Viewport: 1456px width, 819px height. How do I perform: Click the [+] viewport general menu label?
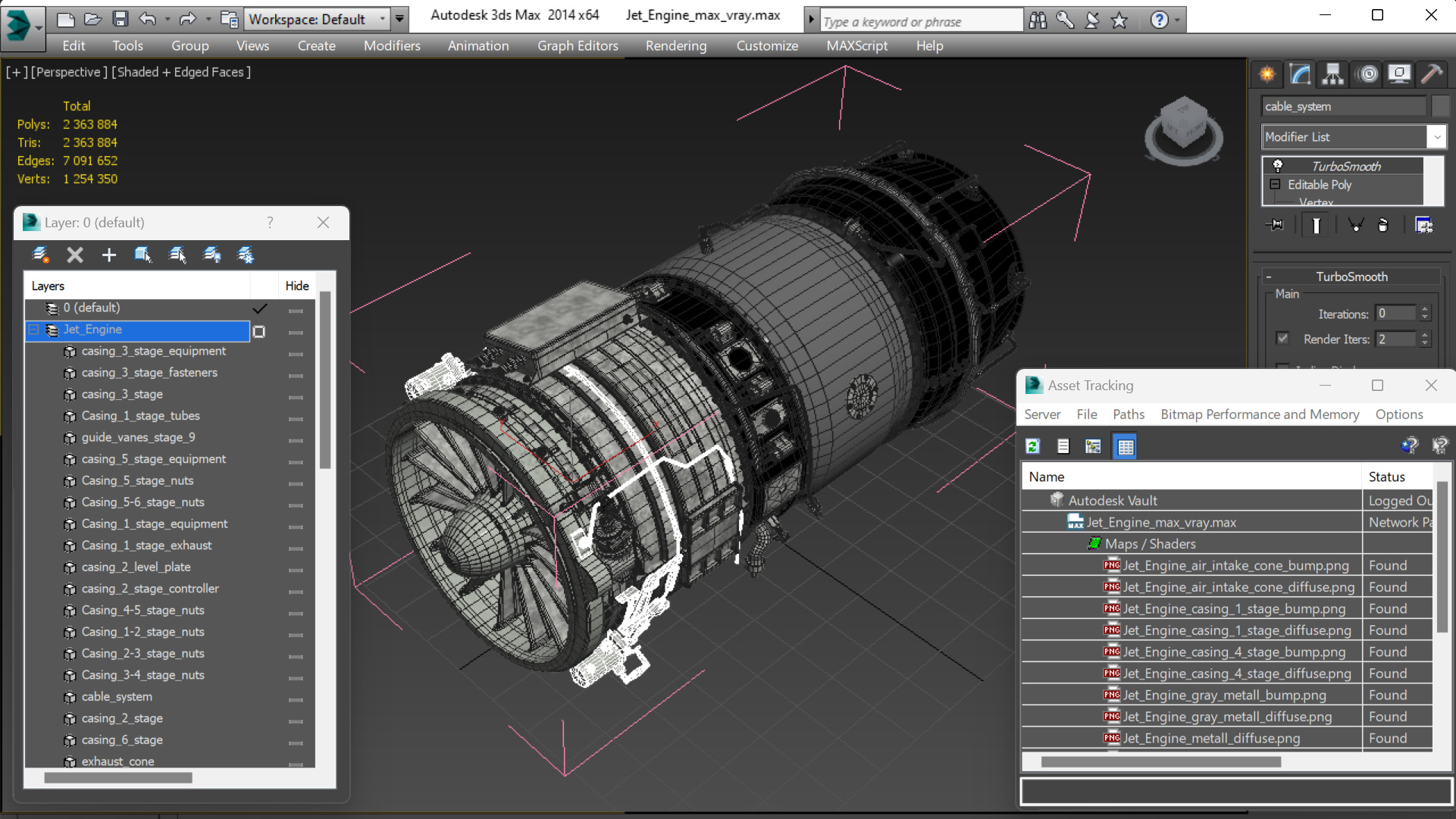click(17, 72)
